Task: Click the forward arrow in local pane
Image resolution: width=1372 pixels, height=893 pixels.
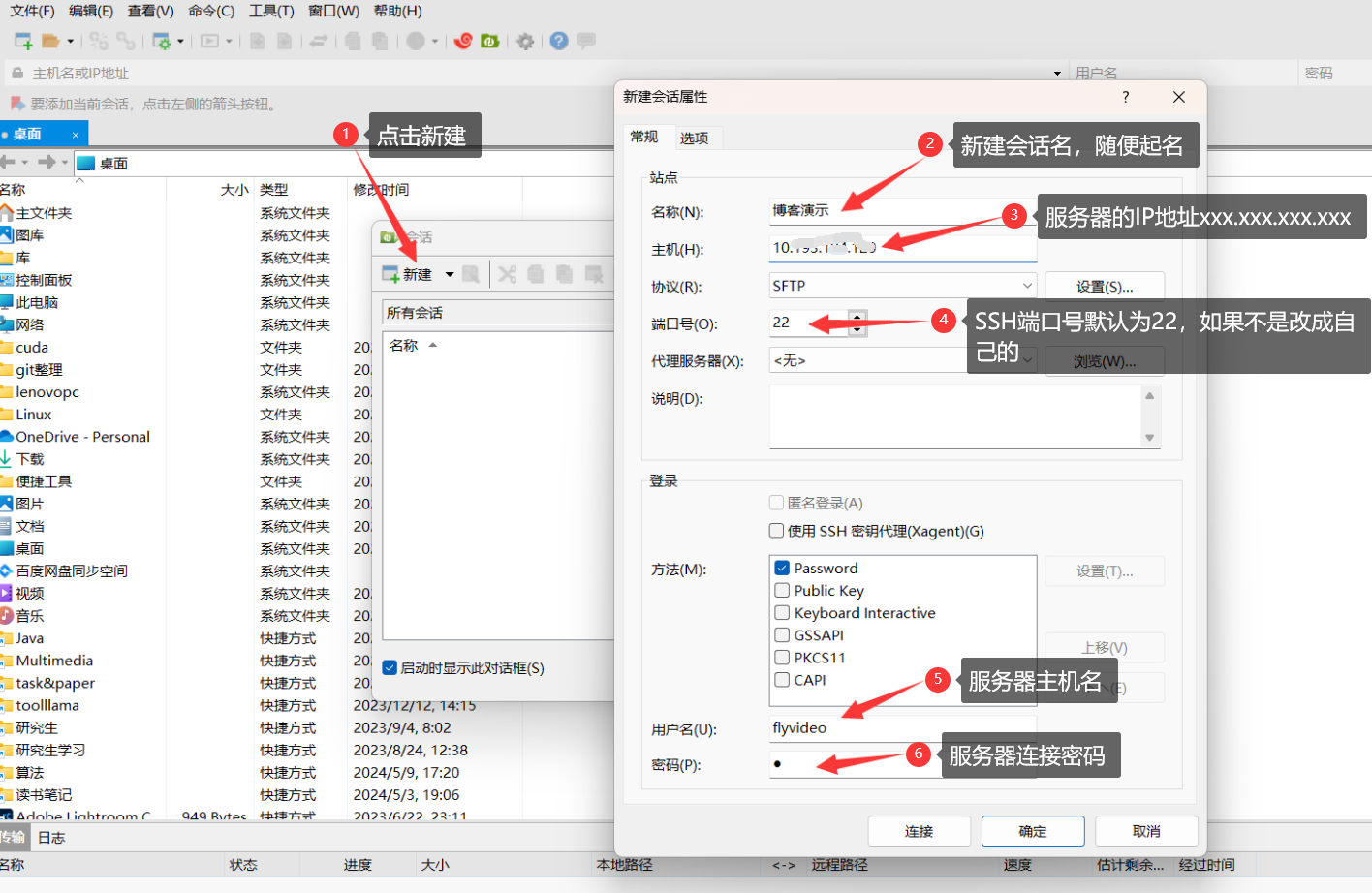Action: pos(47,162)
